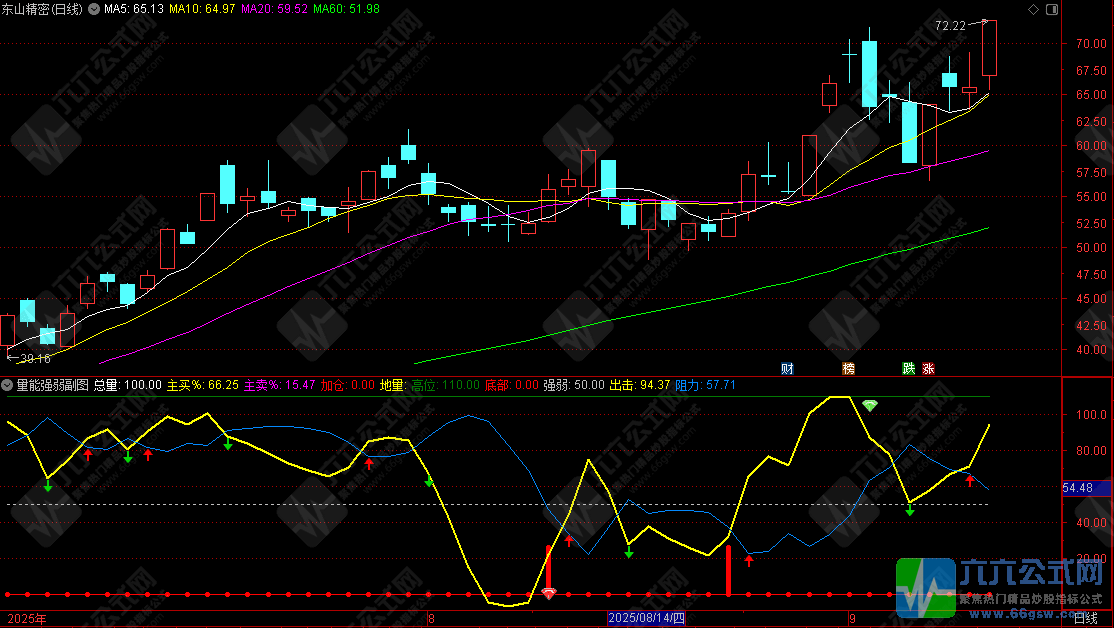Open the dropdown arrow beside 东山精密(日线)
The height and width of the screenshot is (628, 1114).
coord(94,9)
